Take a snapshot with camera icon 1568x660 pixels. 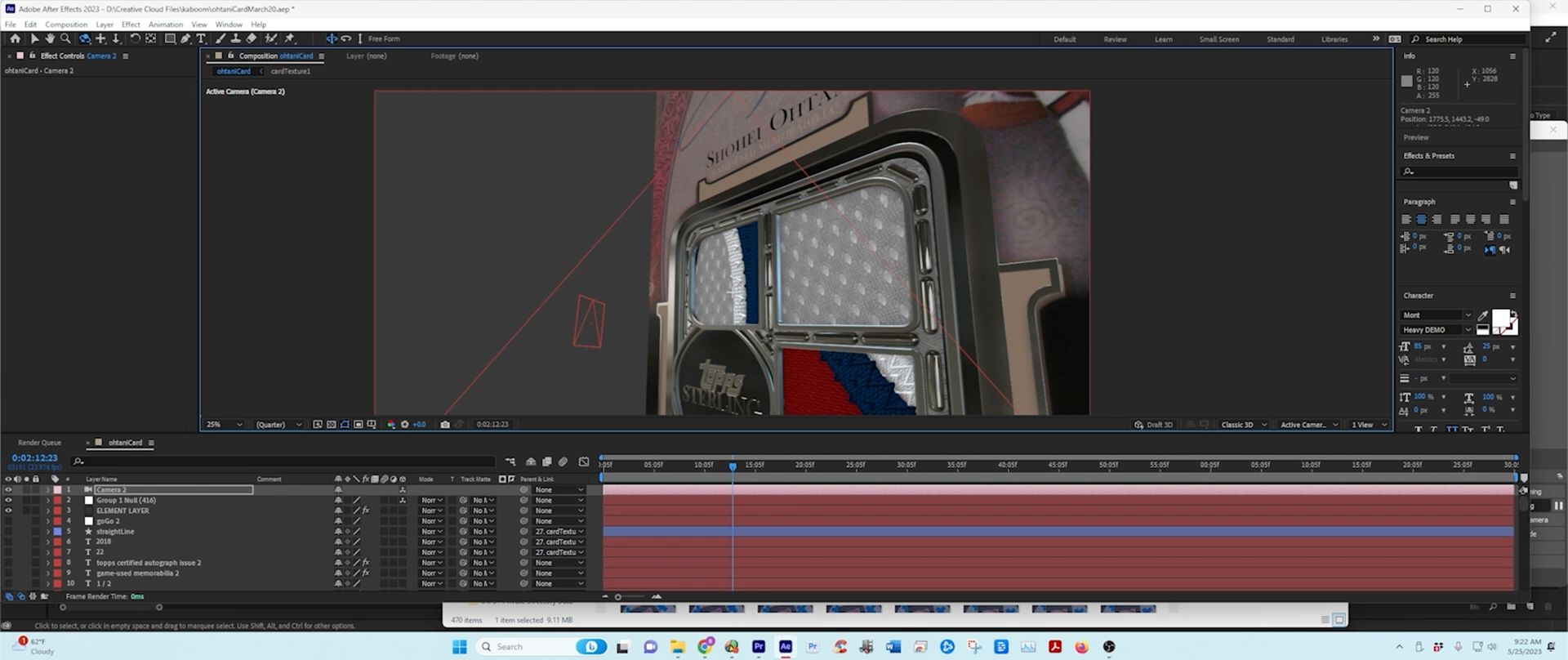(445, 425)
